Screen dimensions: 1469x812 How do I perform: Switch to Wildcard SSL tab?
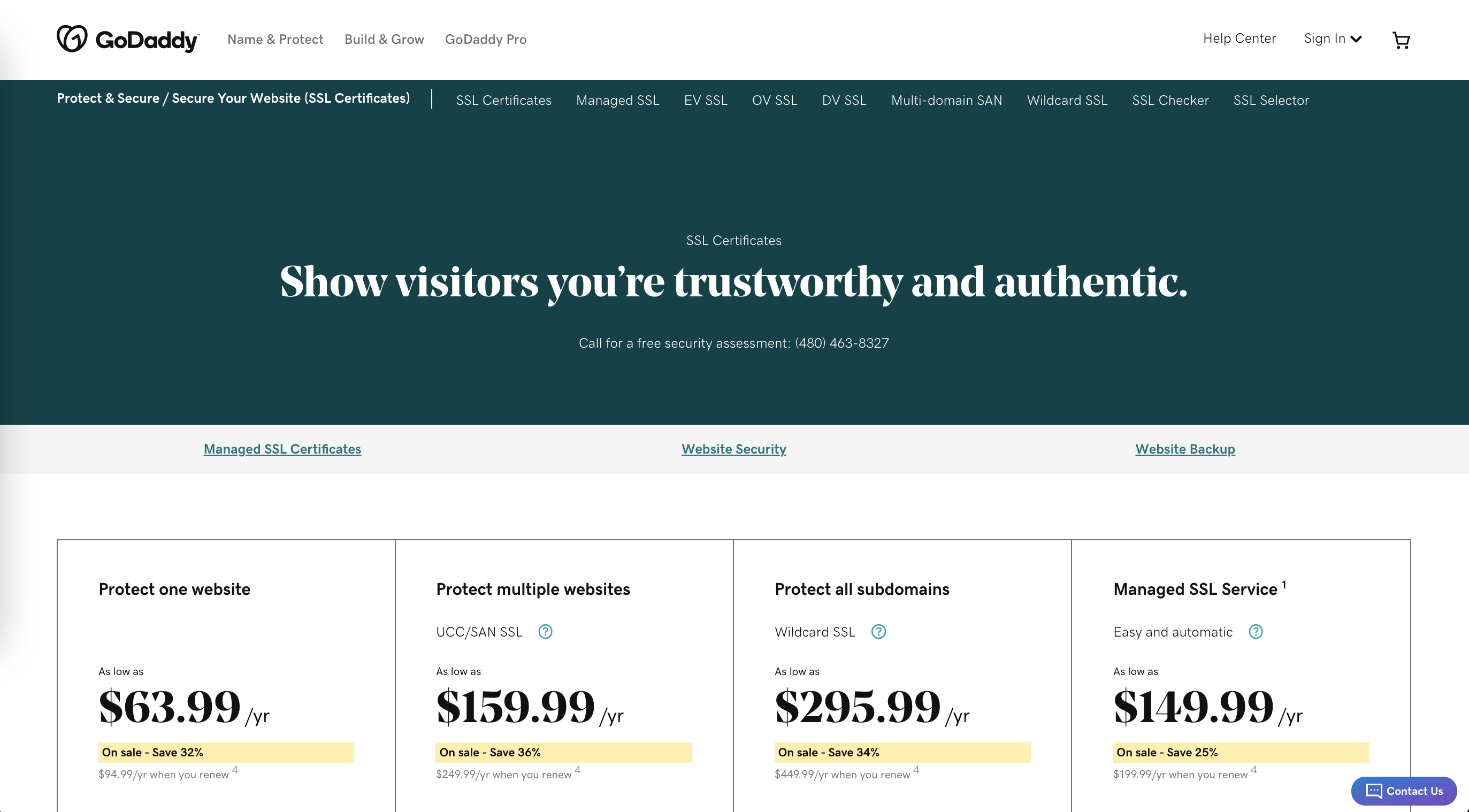coord(1067,101)
